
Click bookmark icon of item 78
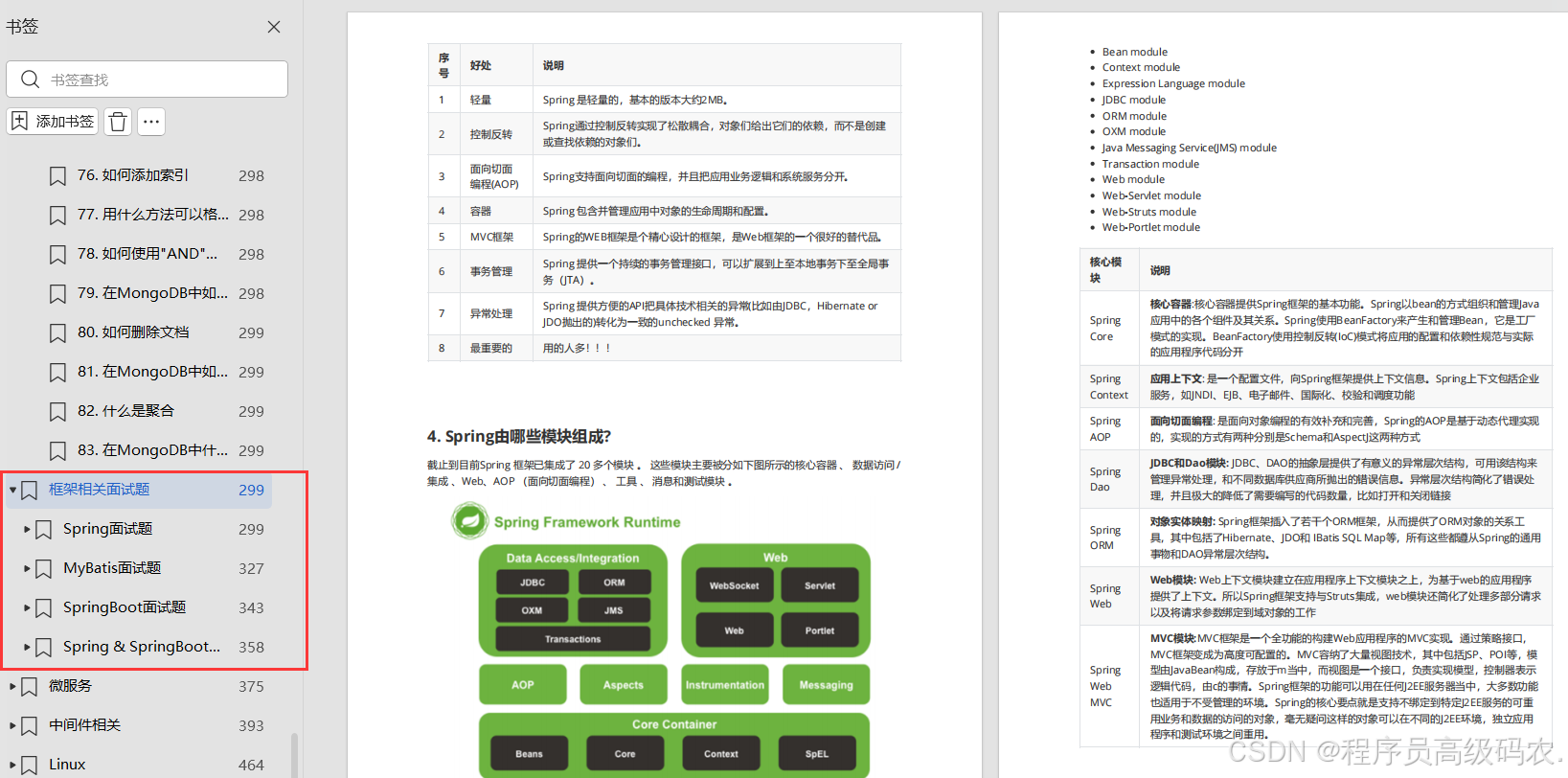pyautogui.click(x=57, y=255)
